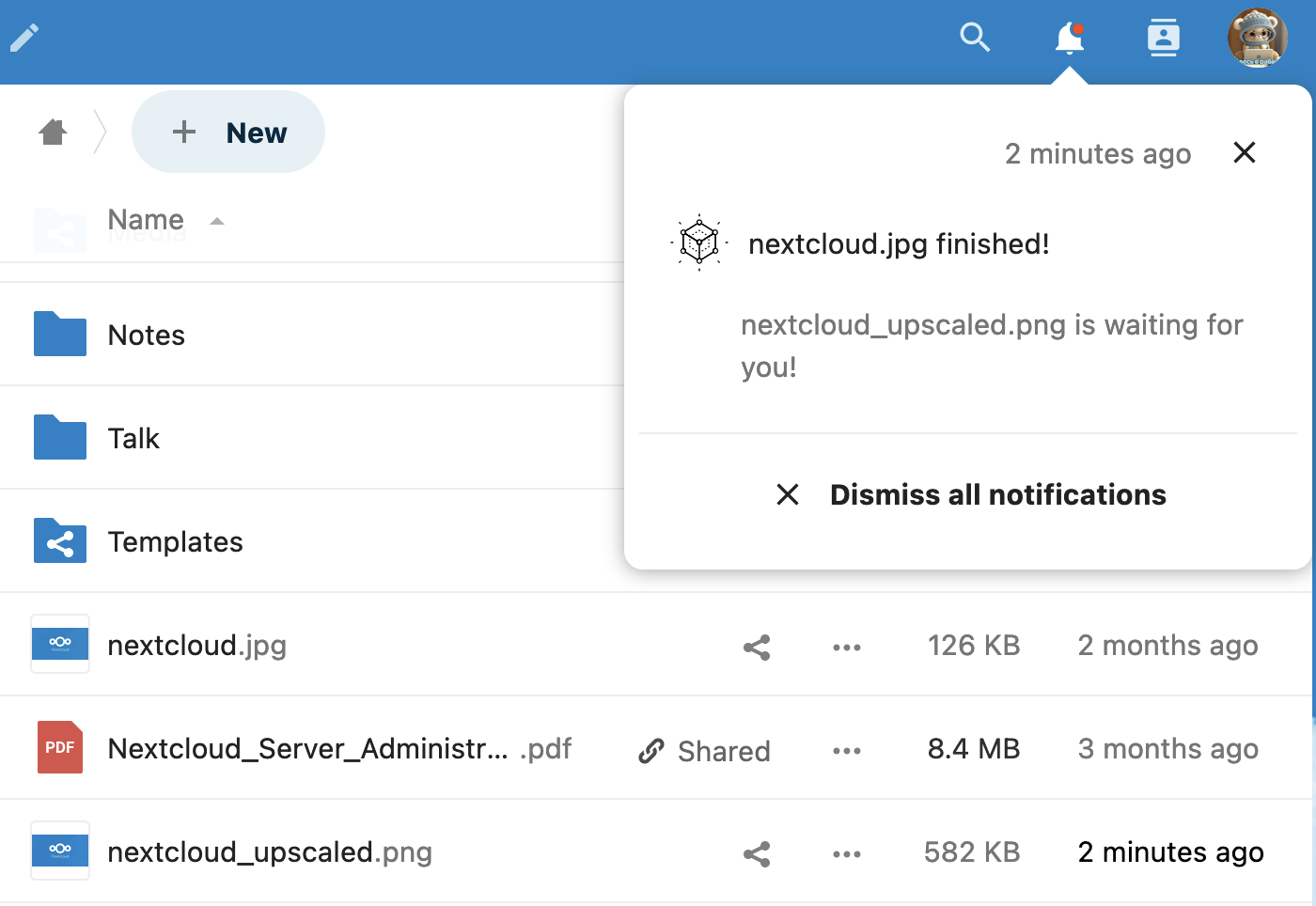Click Dismiss all notifications

click(969, 494)
